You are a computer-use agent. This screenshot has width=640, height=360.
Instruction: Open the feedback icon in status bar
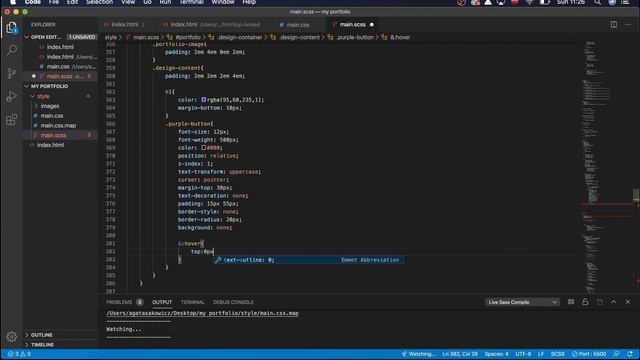click(617, 354)
